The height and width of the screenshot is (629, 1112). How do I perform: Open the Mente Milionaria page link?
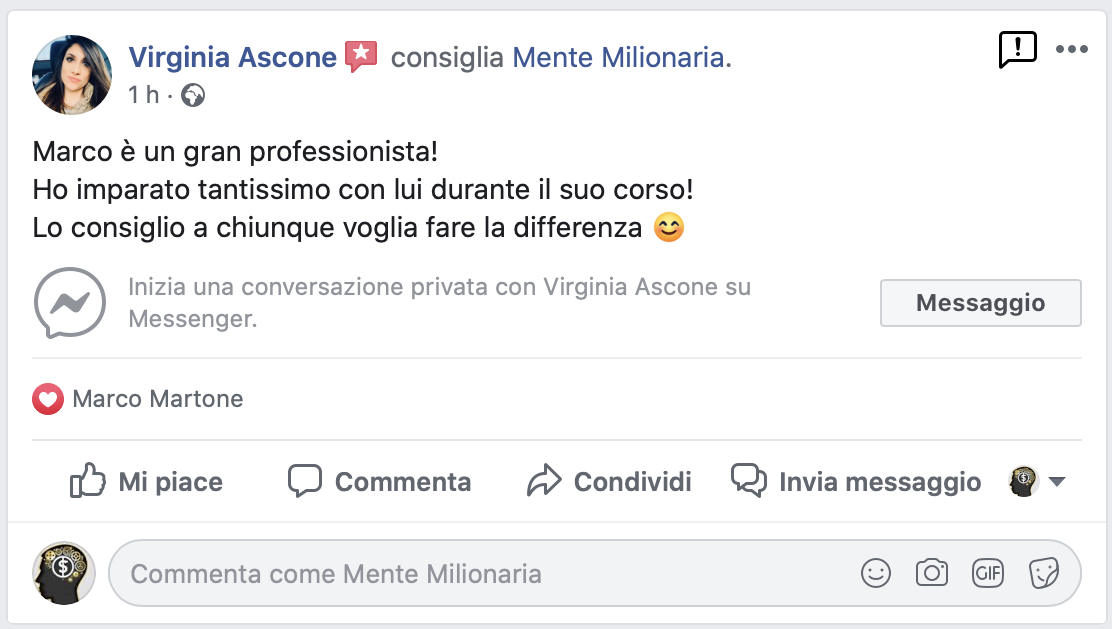coord(618,58)
